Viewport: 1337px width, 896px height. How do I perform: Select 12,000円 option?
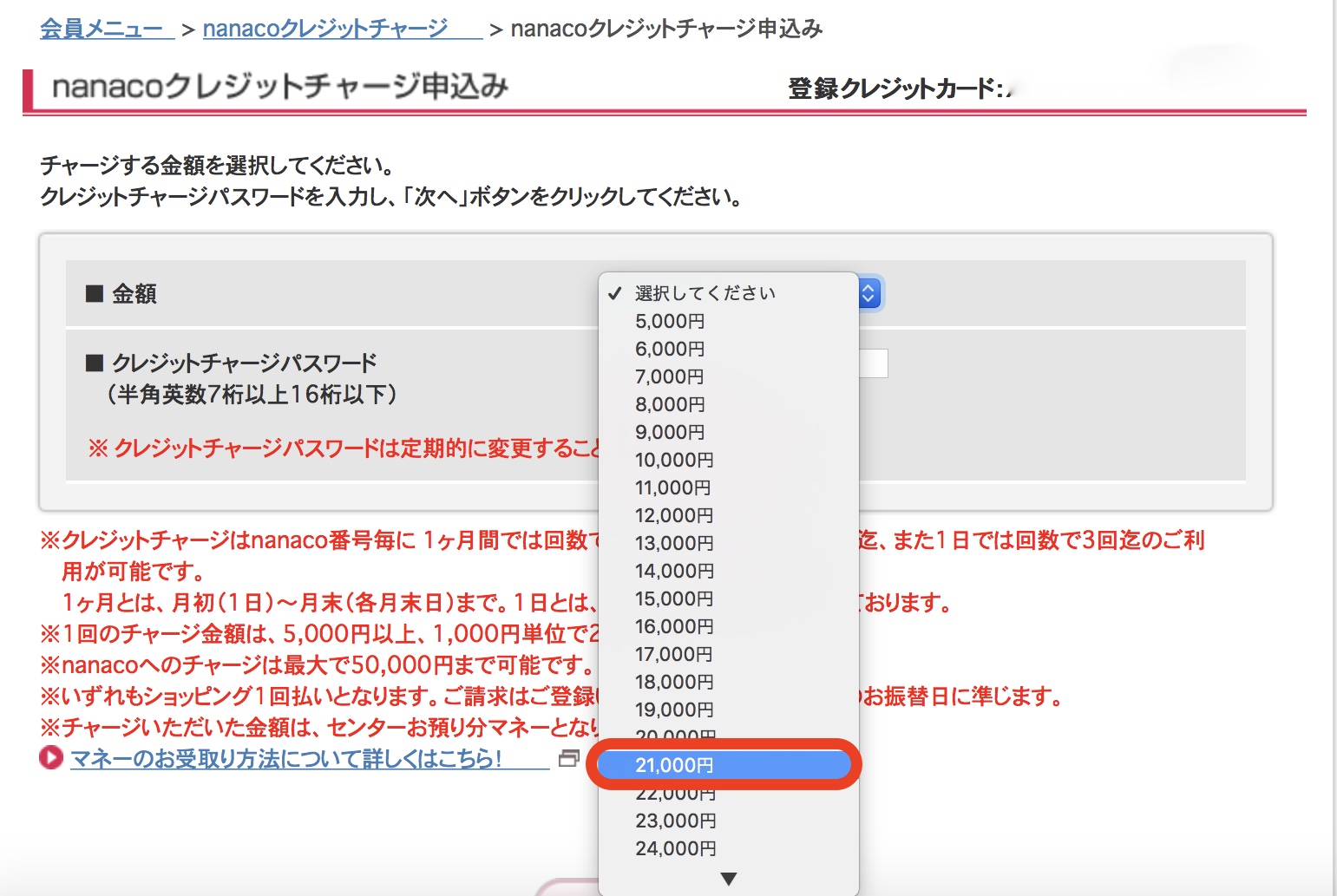[674, 515]
